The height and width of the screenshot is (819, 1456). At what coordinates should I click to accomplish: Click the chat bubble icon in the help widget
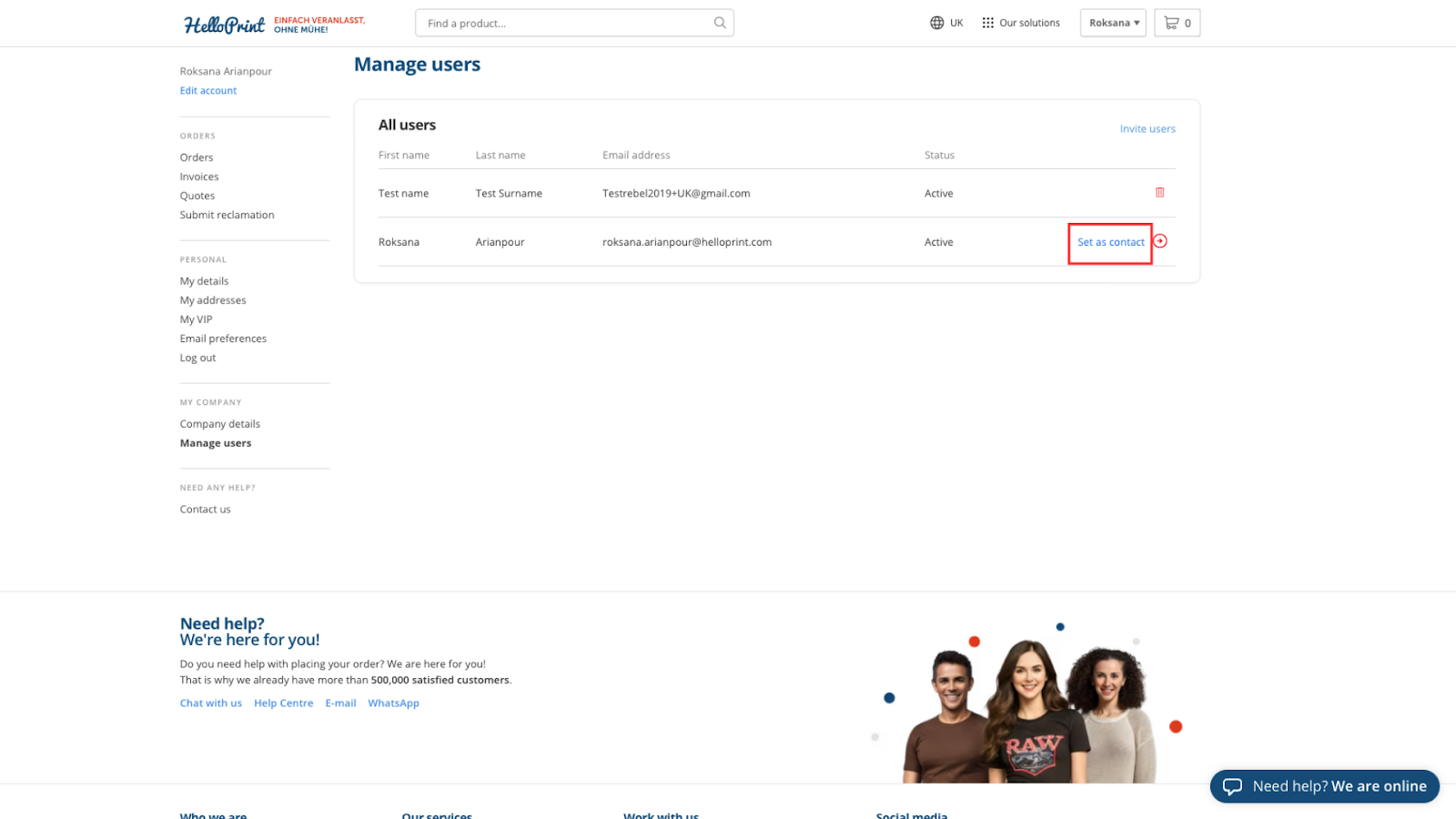1232,786
